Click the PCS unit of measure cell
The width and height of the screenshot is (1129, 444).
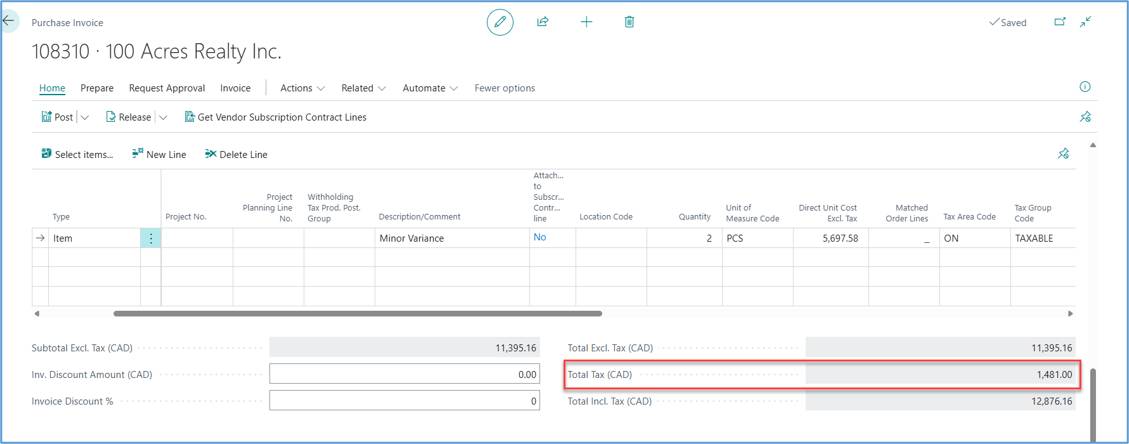(x=757, y=238)
